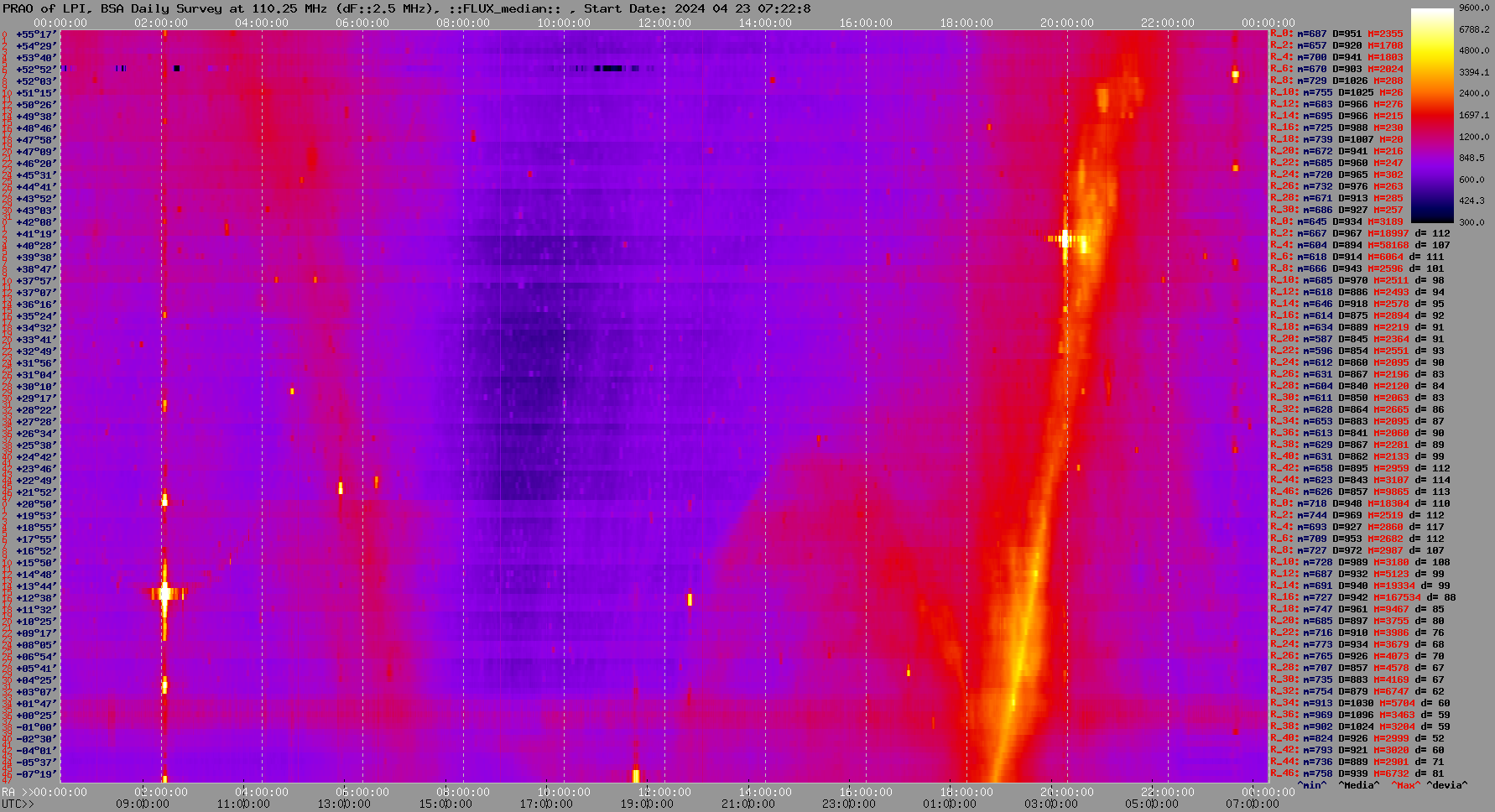
Task: Click the 9600.0 color scale value
Action: point(1474,8)
